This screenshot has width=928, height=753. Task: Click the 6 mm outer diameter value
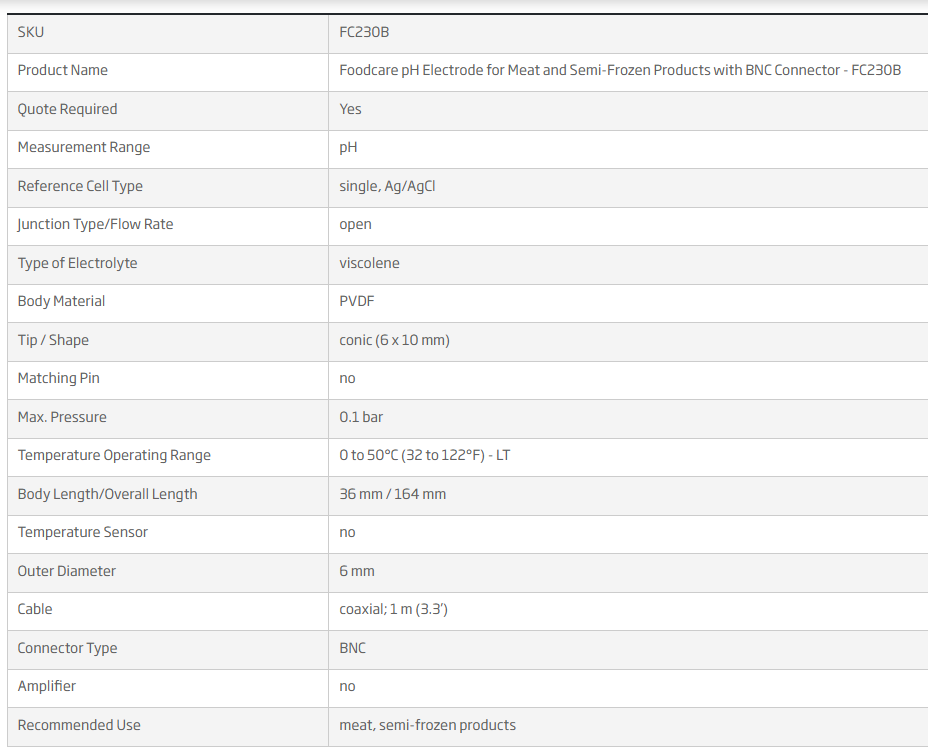coord(357,571)
